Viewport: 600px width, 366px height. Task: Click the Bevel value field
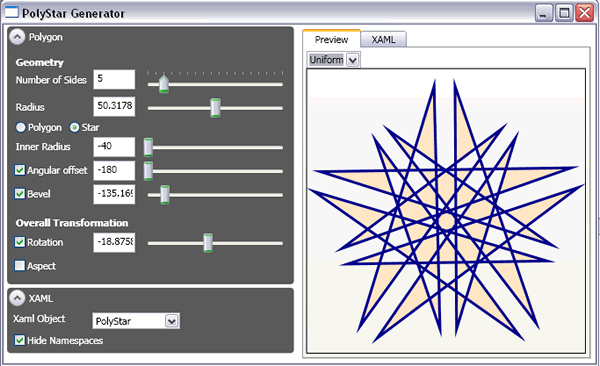point(114,194)
